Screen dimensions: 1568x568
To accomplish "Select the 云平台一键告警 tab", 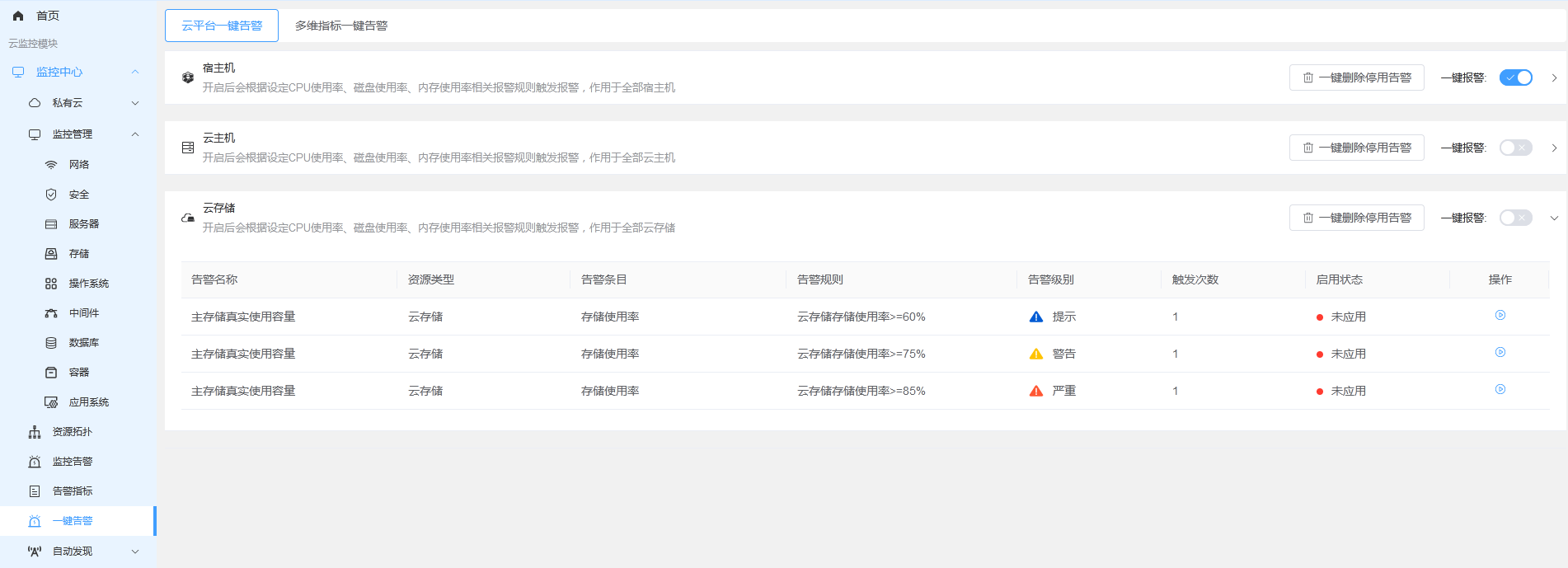I will click(x=222, y=26).
